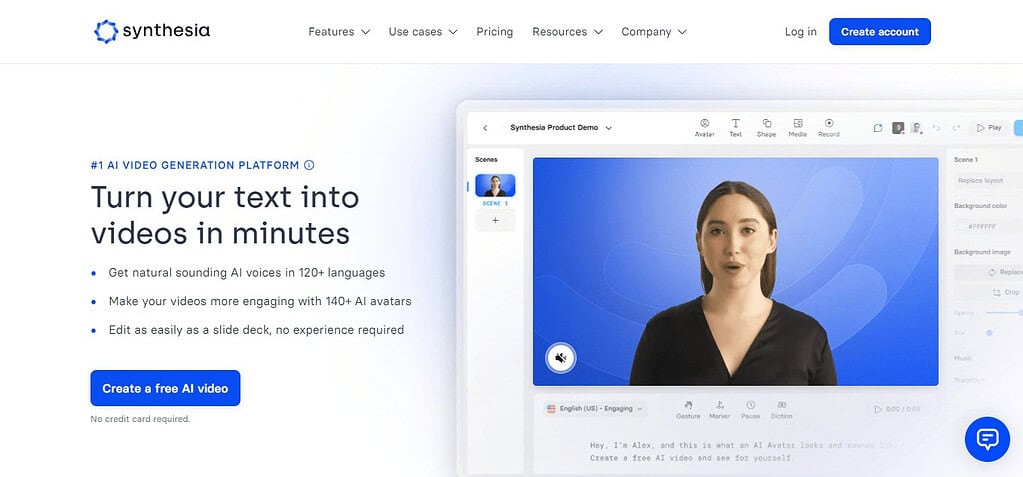The width and height of the screenshot is (1023, 477).
Task: Go to the Pricing page
Action: click(x=495, y=31)
